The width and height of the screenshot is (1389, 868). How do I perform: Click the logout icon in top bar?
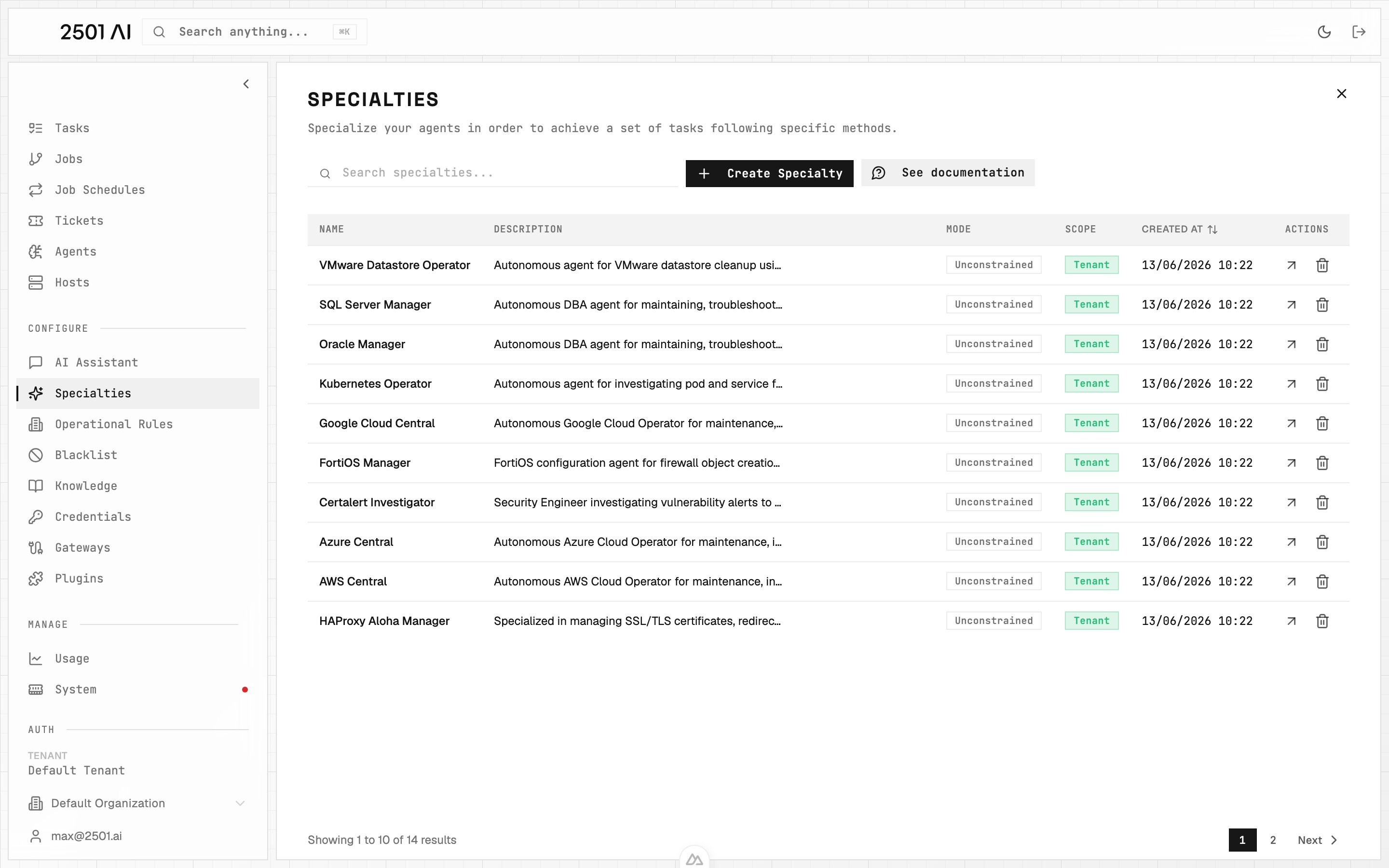point(1359,31)
